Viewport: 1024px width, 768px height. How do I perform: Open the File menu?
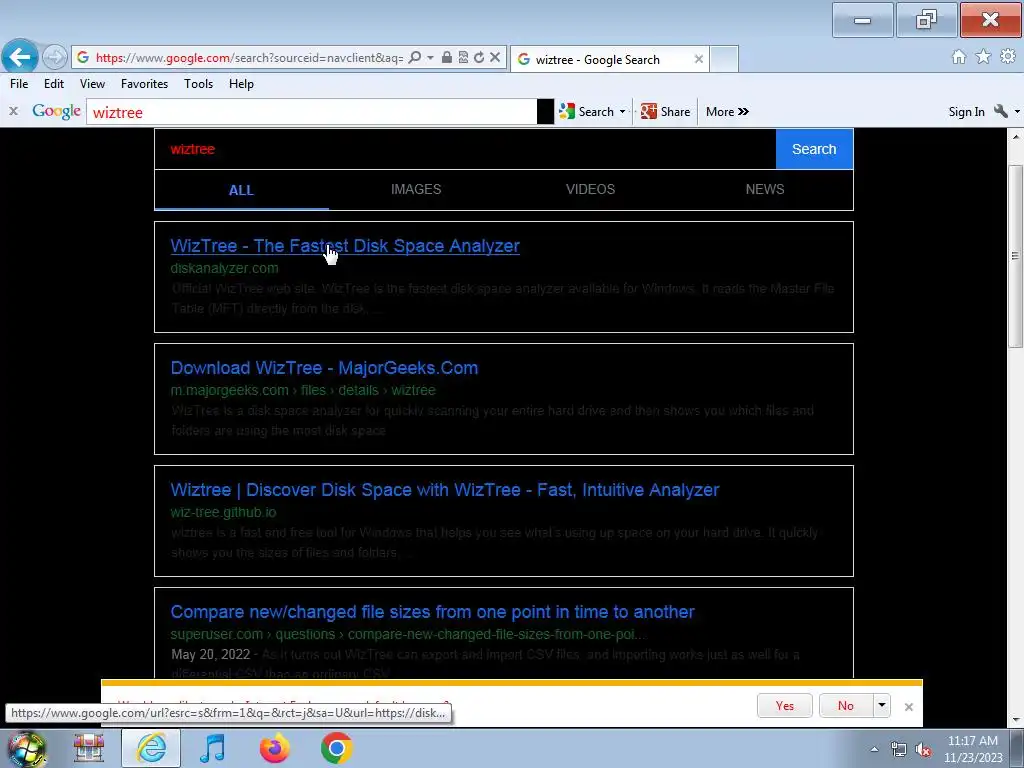coord(19,84)
